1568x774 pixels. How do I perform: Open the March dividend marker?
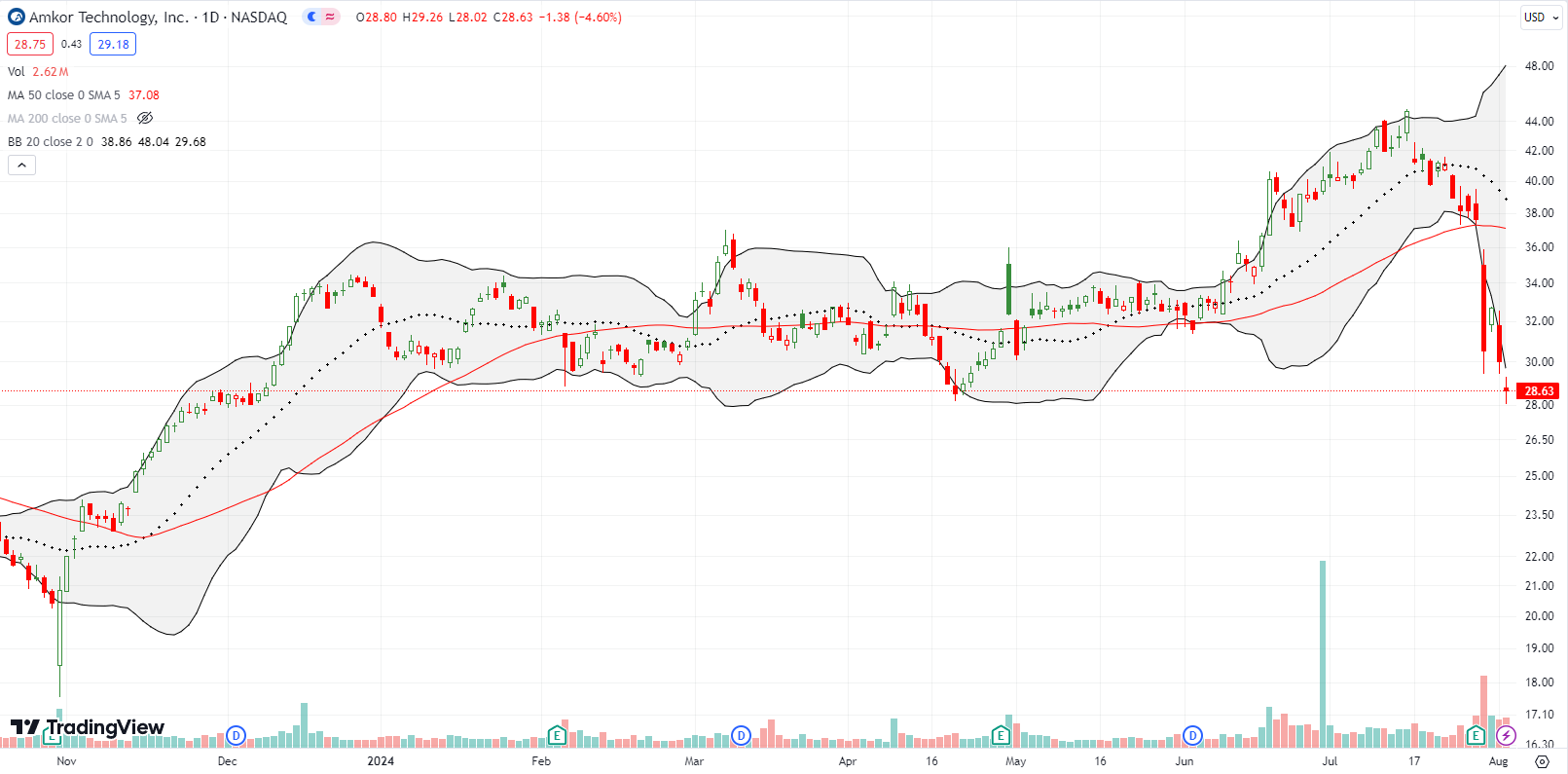741,735
